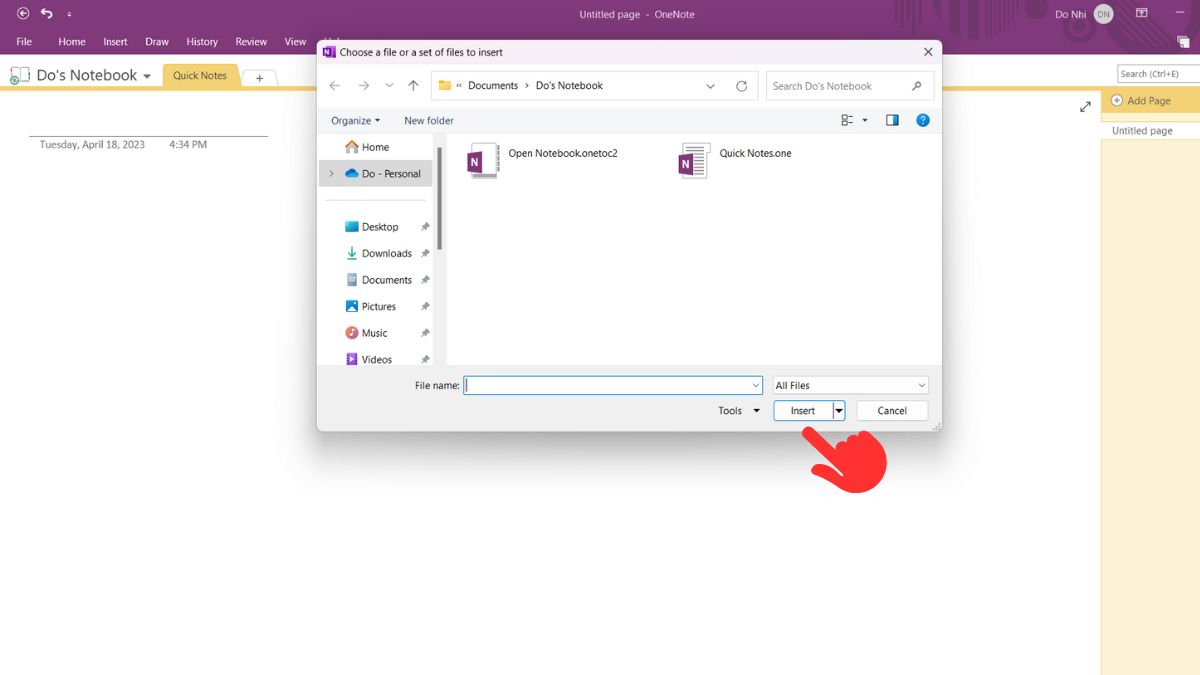1200x675 pixels.
Task: Select Home in the navigation pane
Action: coord(376,147)
